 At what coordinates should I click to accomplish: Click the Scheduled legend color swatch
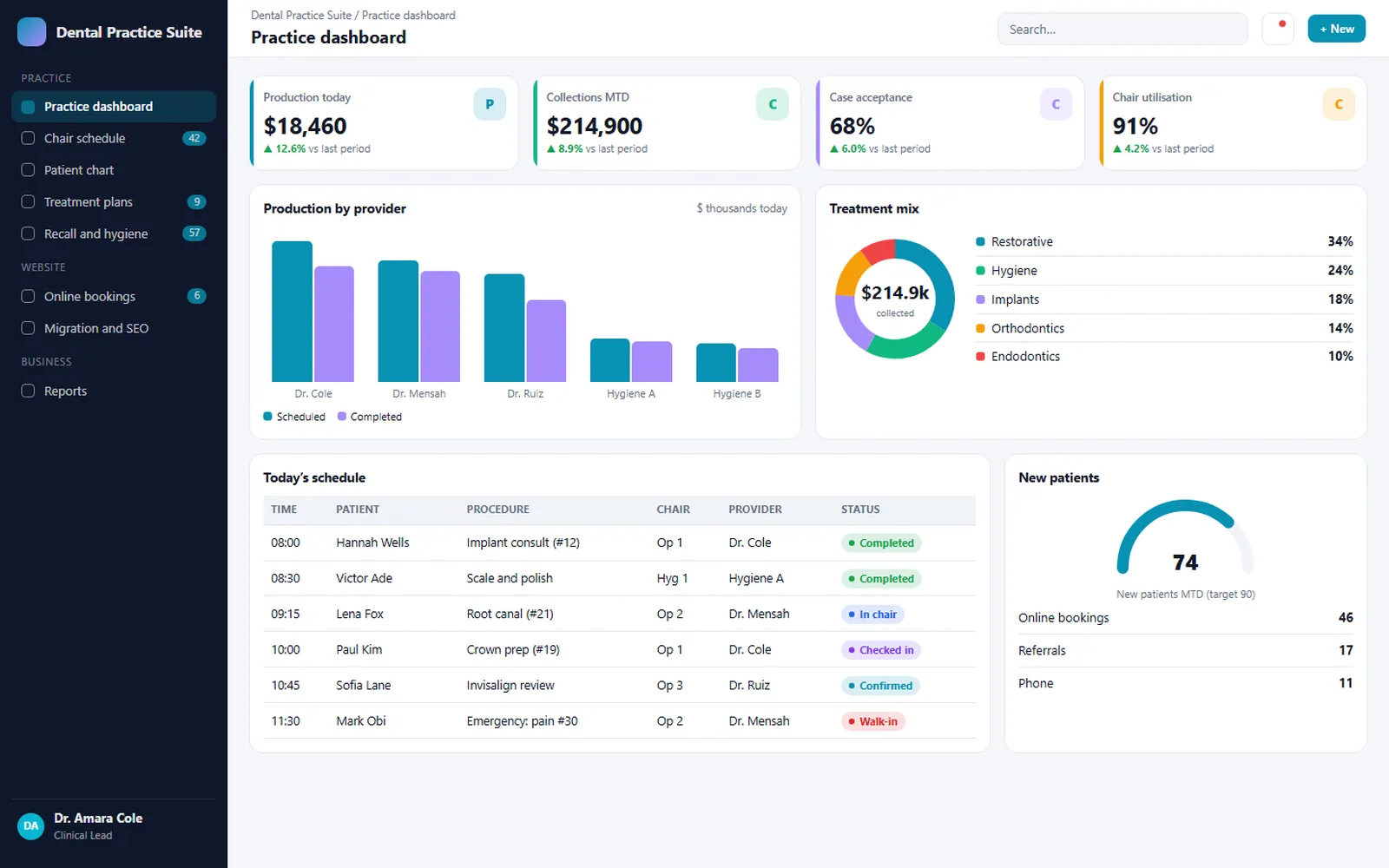tap(268, 417)
